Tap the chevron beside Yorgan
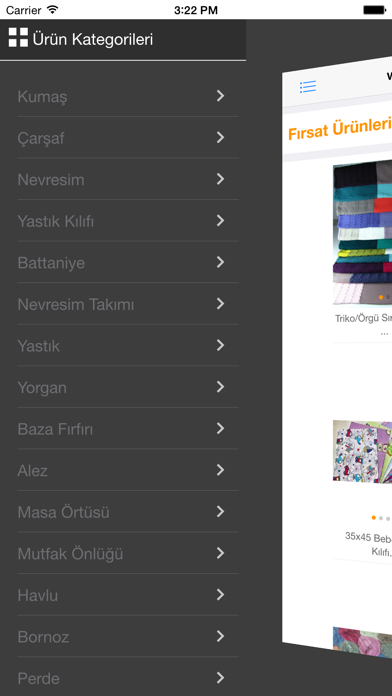The height and width of the screenshot is (696, 392). (x=220, y=387)
